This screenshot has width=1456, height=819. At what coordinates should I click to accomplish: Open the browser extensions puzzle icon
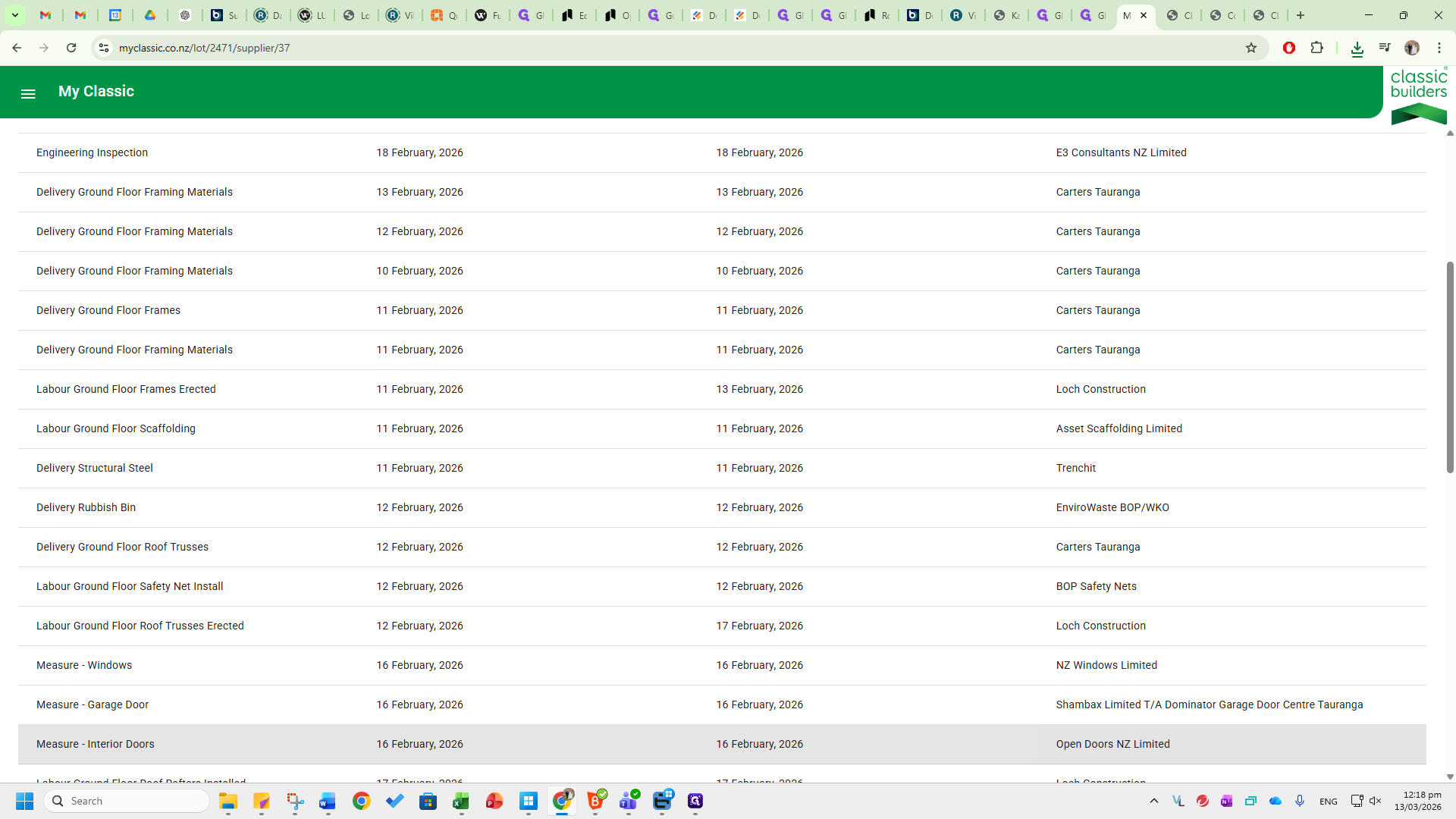click(1317, 48)
